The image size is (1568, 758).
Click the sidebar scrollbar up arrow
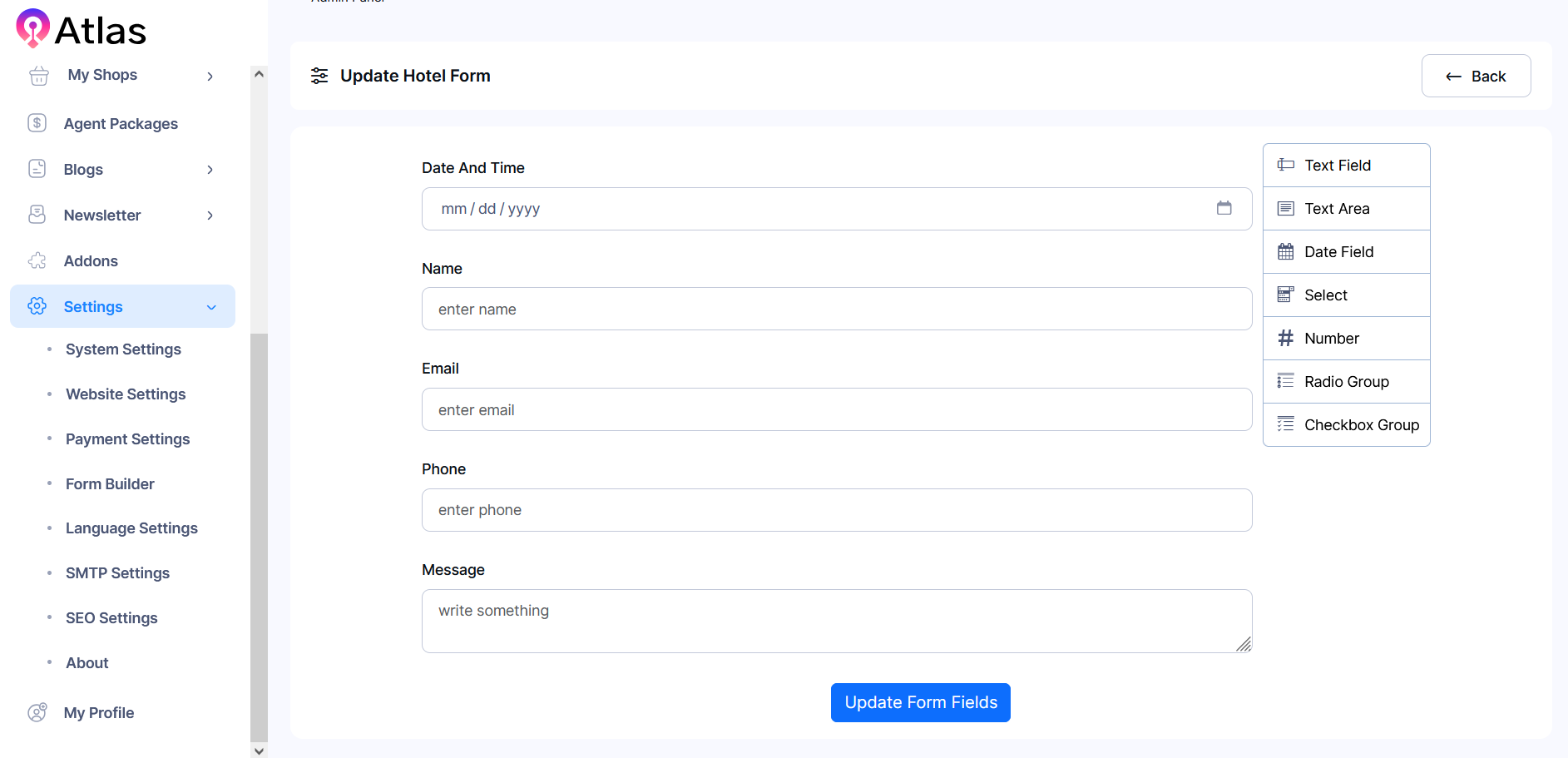(259, 74)
